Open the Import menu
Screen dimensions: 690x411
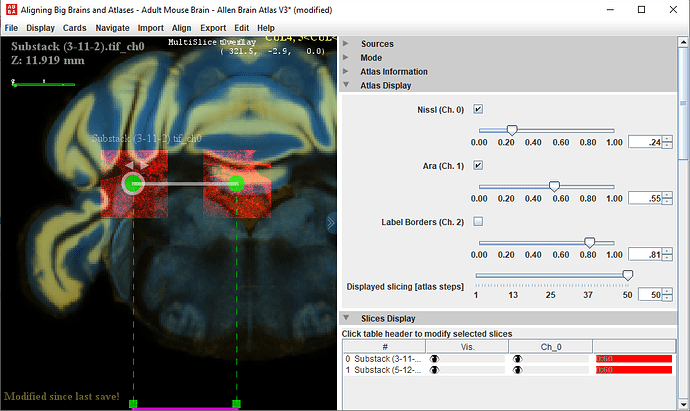click(150, 28)
